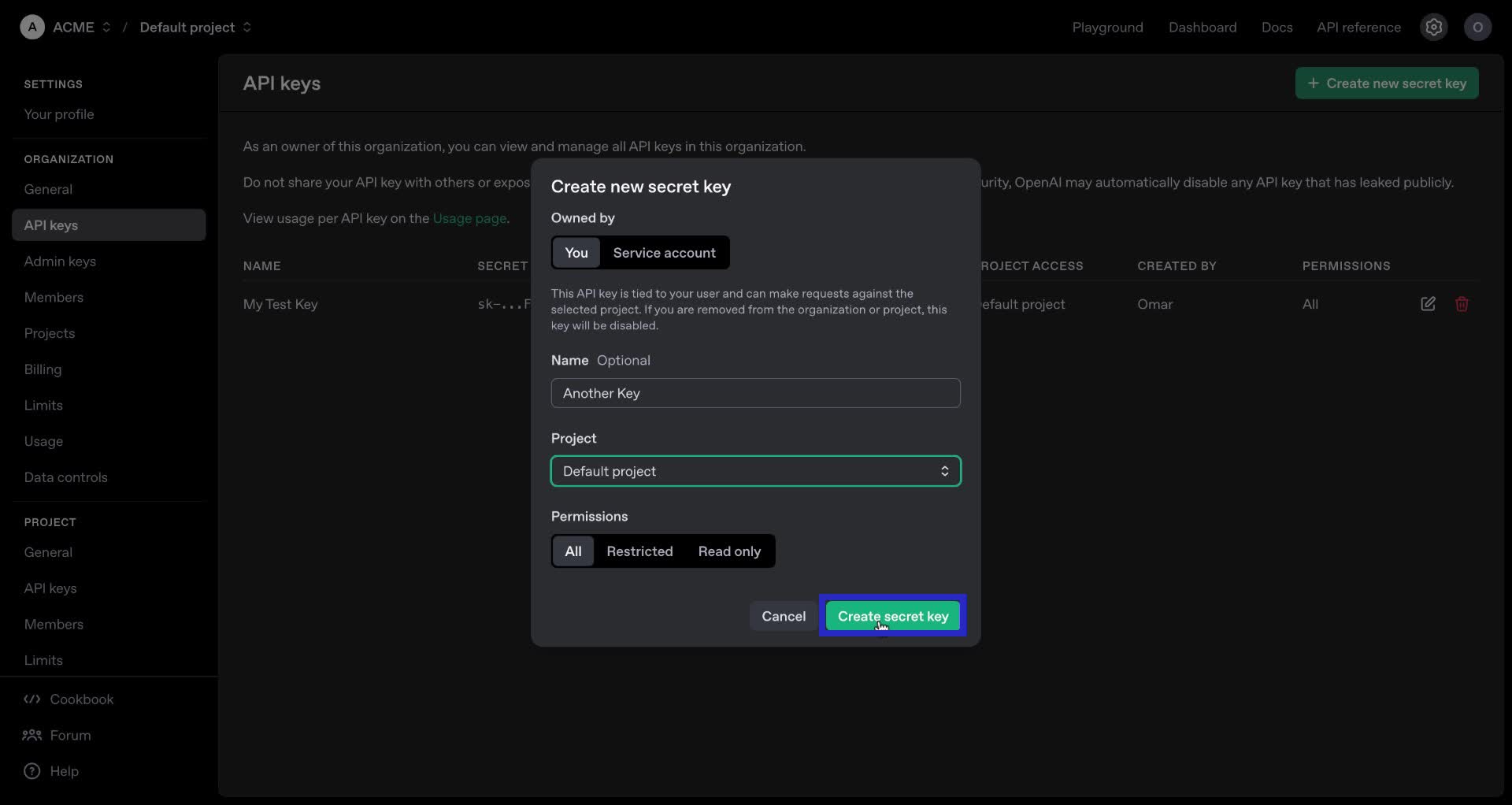Open settings with the gear icon
This screenshot has height=805, width=1512.
pos(1433,27)
